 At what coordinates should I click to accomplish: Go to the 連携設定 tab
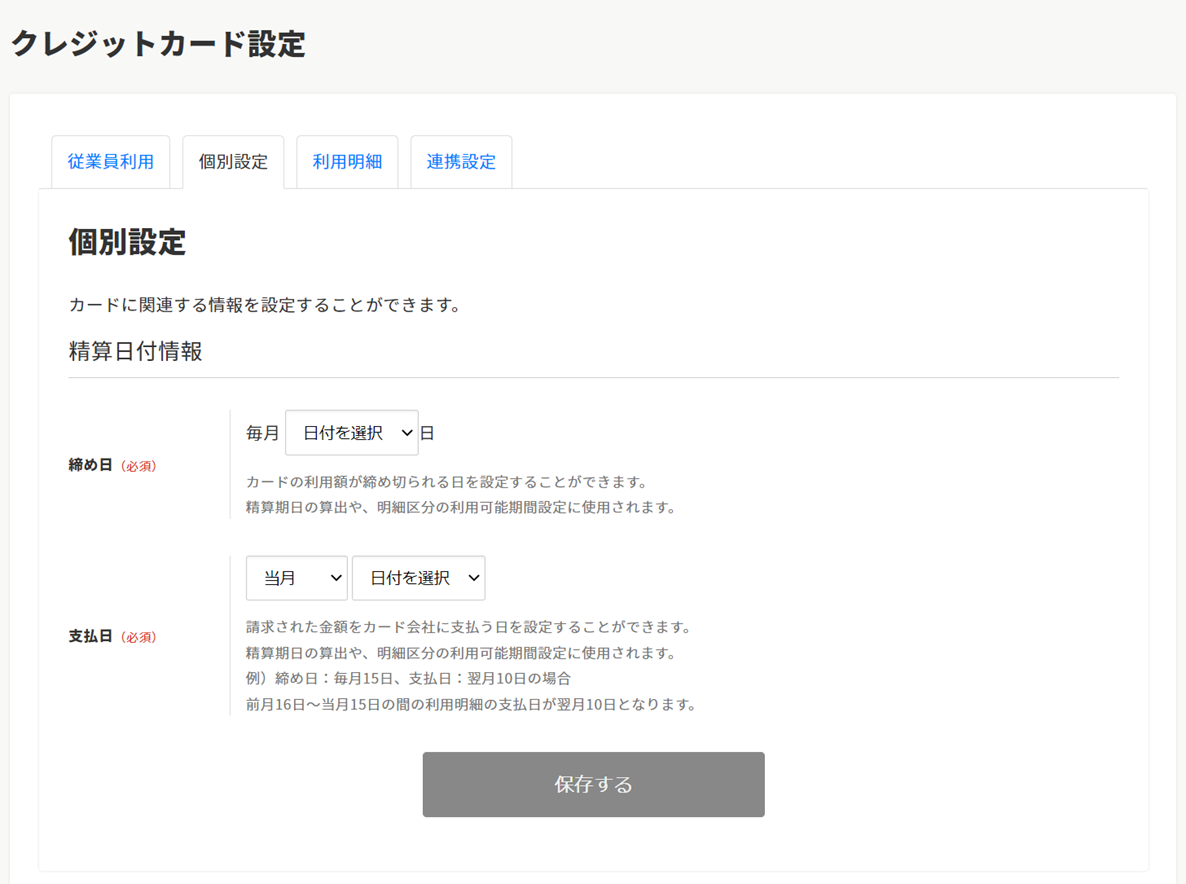pos(461,162)
